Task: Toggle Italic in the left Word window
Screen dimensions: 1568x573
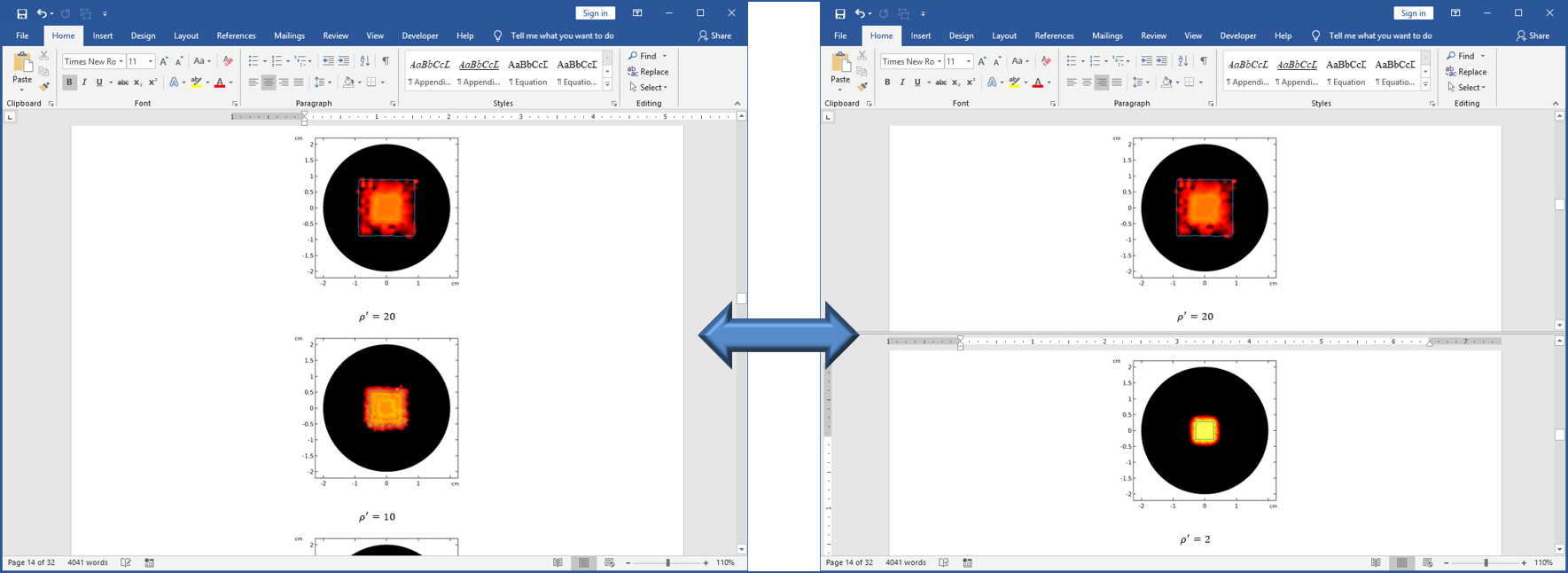Action: [x=84, y=82]
